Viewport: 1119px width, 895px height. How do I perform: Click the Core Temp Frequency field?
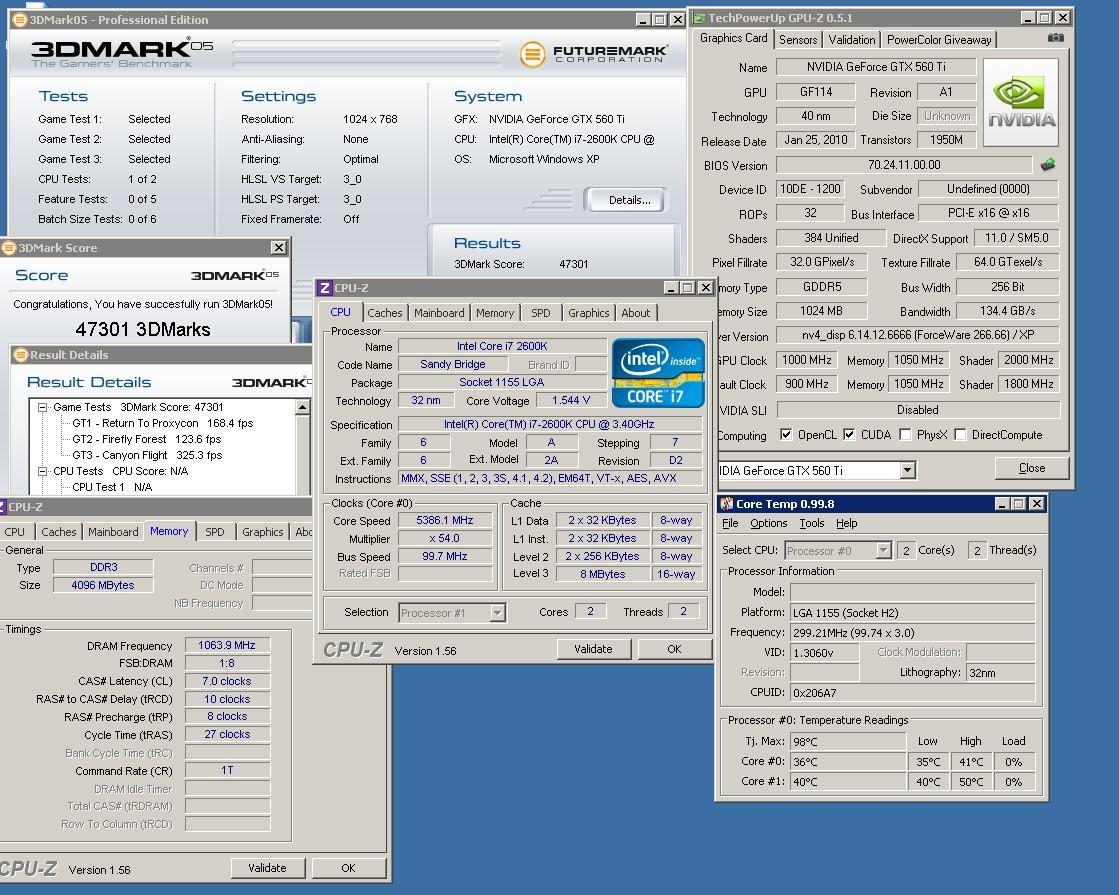pos(913,632)
